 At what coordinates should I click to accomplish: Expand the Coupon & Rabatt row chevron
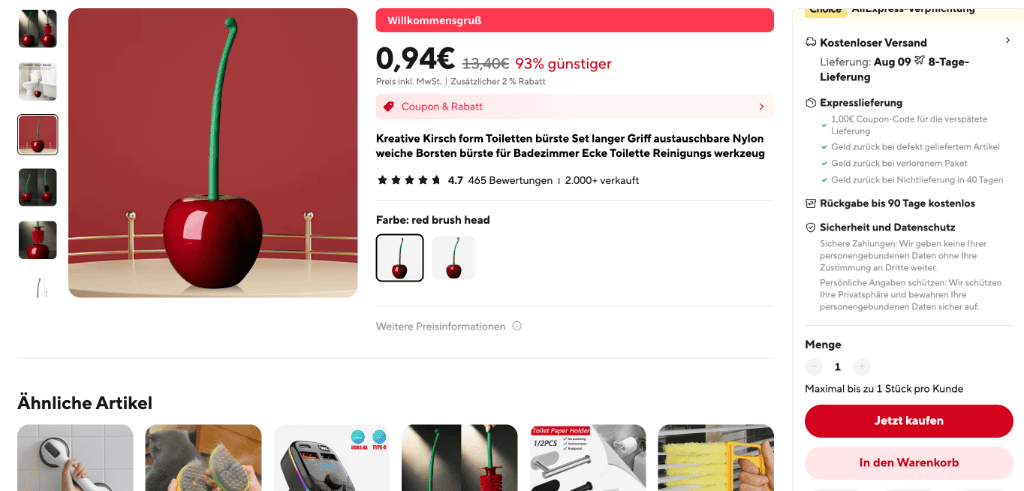tap(761, 106)
